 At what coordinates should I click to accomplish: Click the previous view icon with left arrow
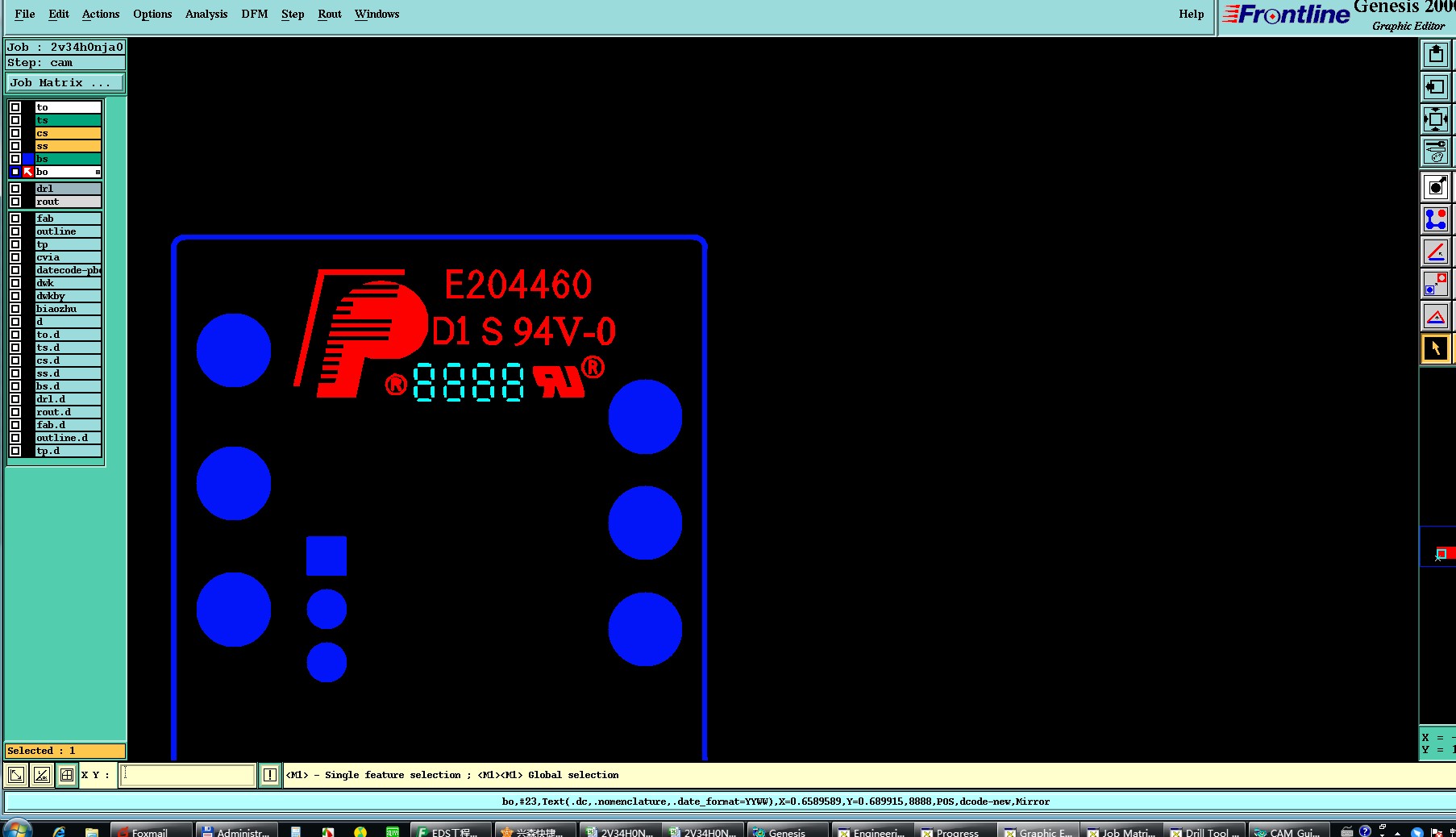(1435, 87)
